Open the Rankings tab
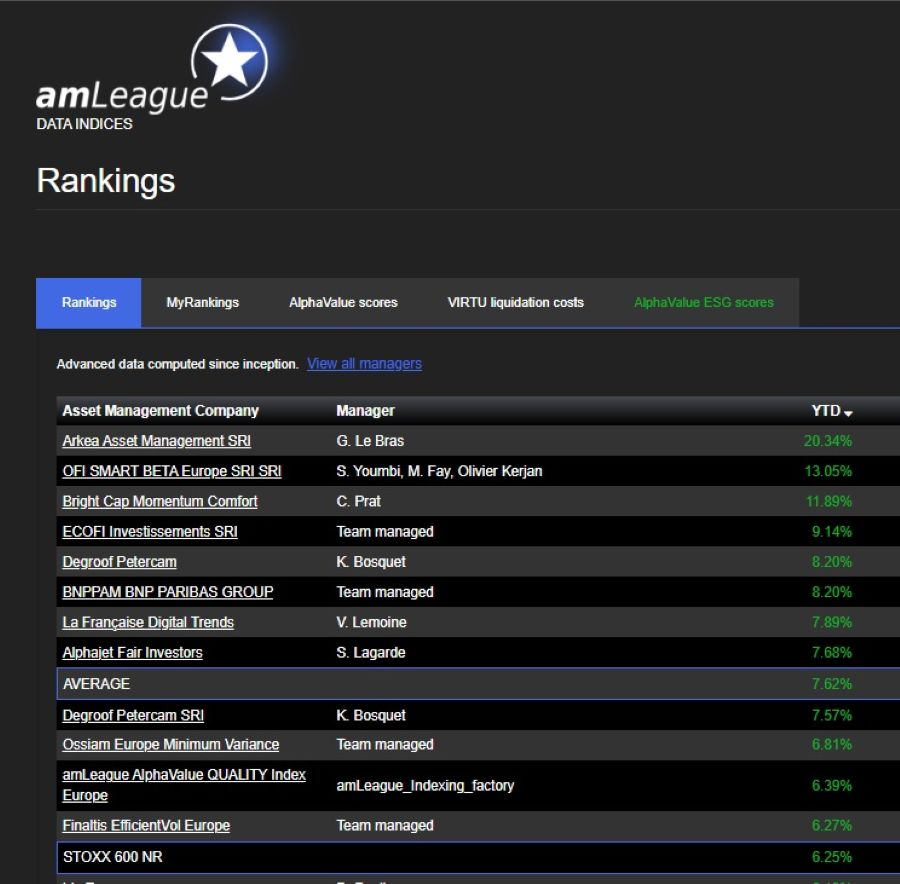This screenshot has height=884, width=900. 88,303
